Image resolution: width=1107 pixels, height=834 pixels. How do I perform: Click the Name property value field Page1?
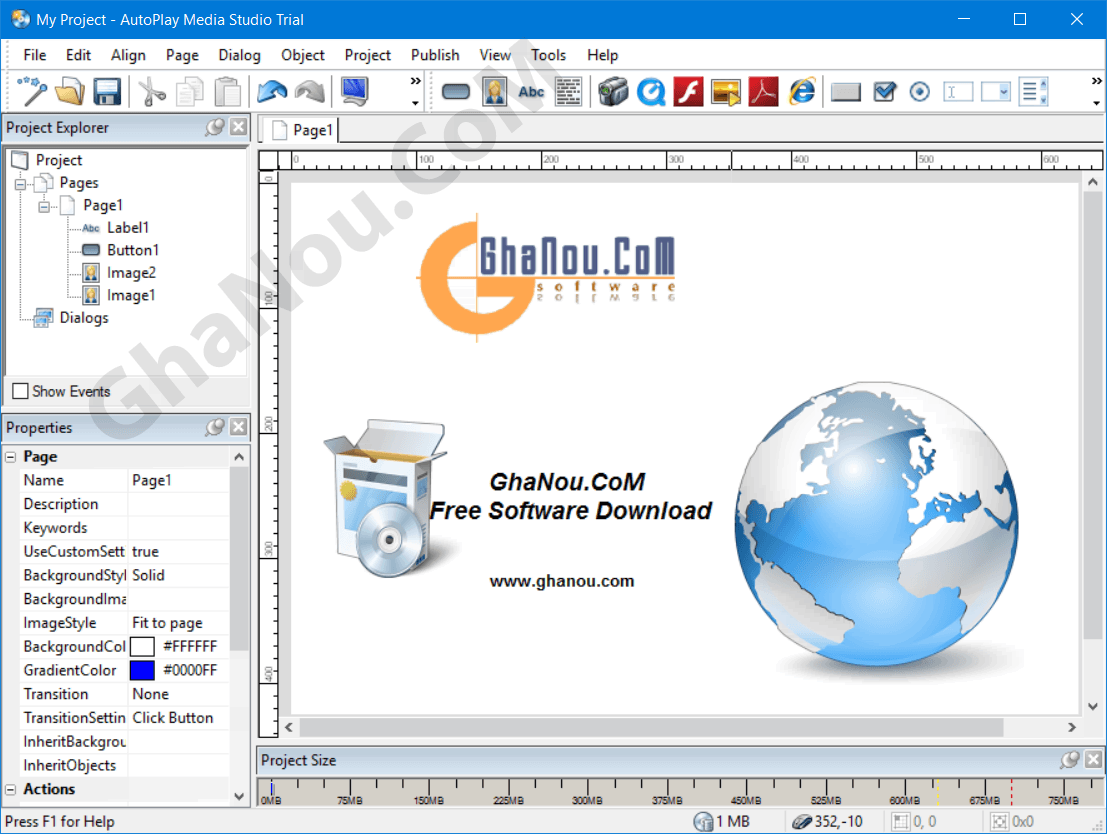point(179,480)
